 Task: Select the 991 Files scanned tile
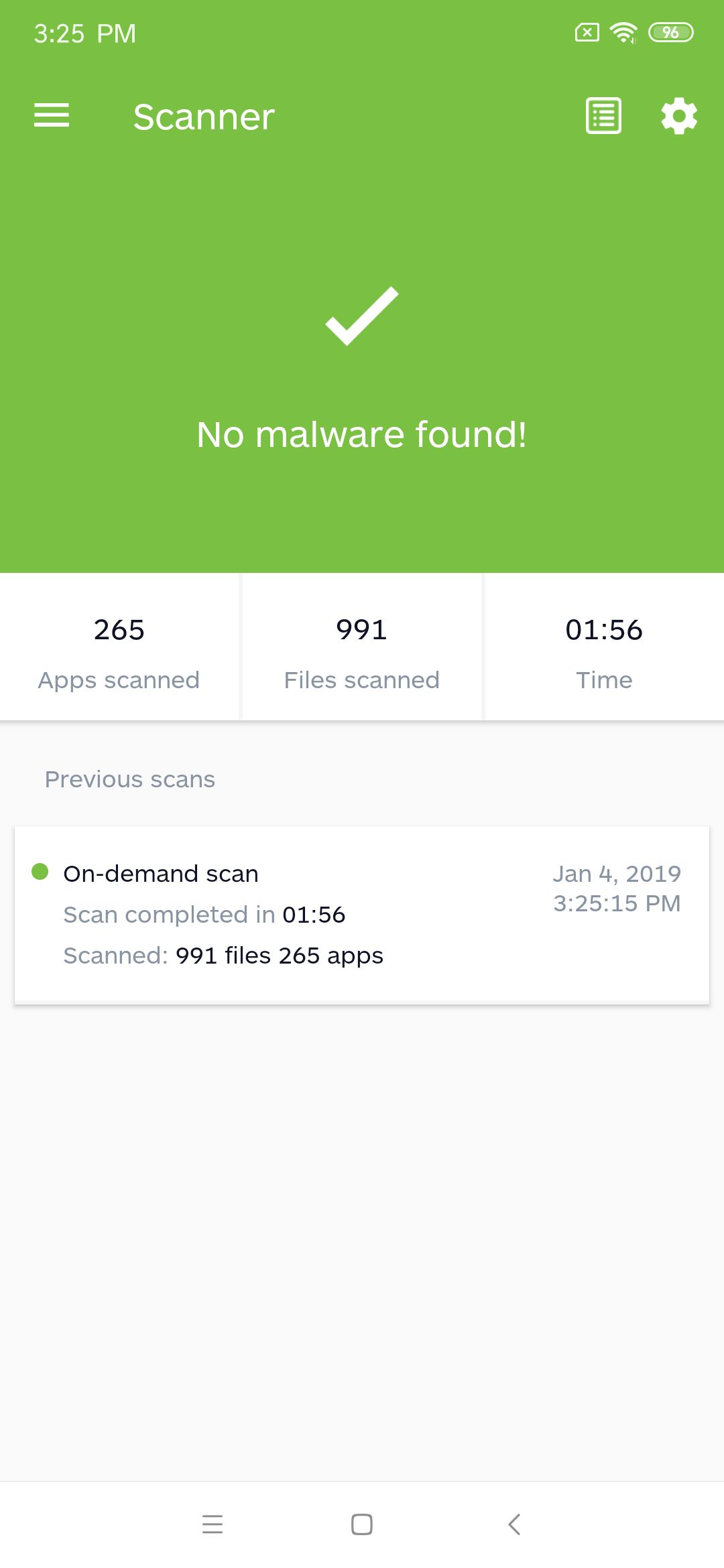362,647
